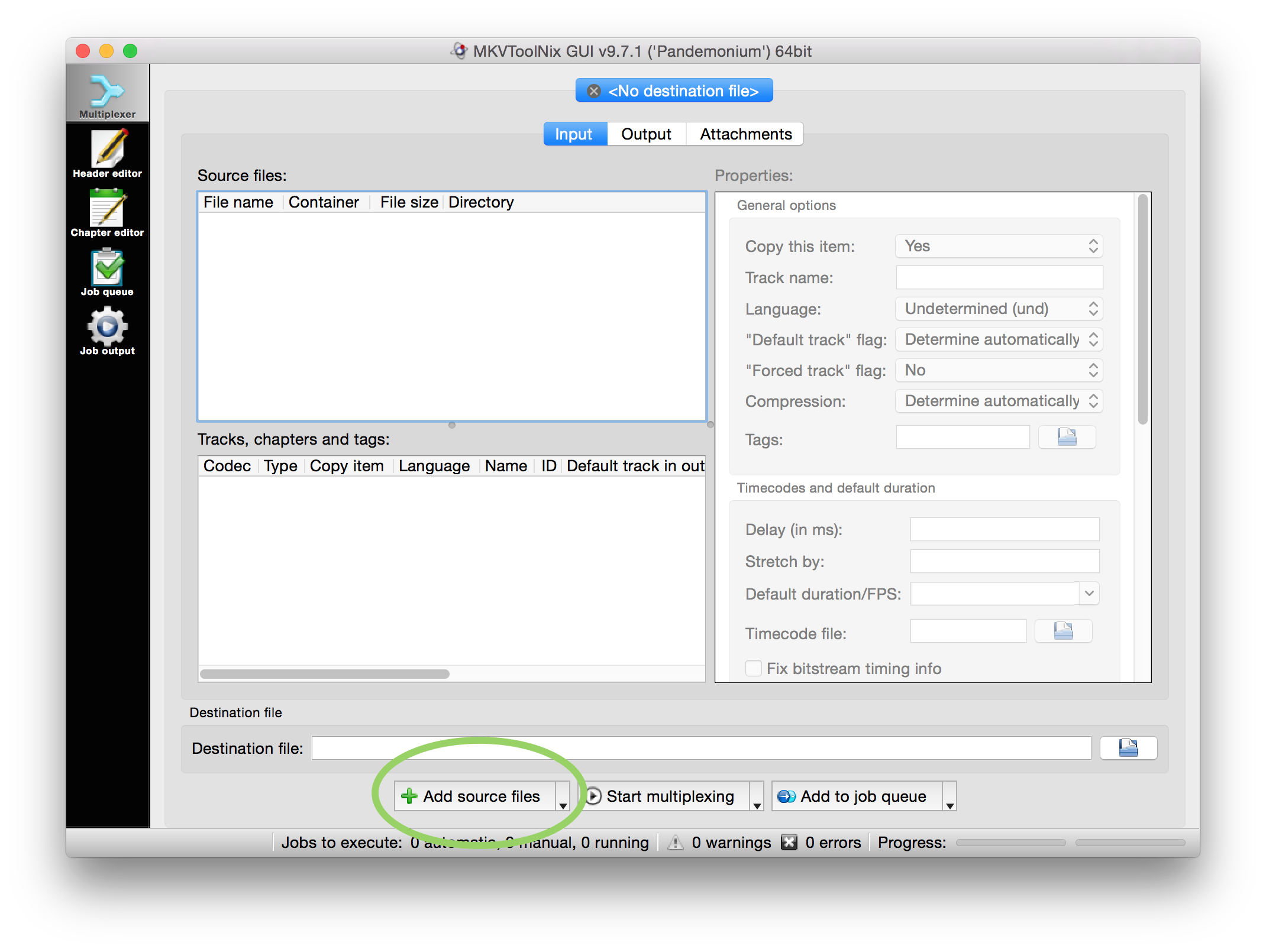Open the Job output view
This screenshot has width=1266, height=952.
click(107, 331)
